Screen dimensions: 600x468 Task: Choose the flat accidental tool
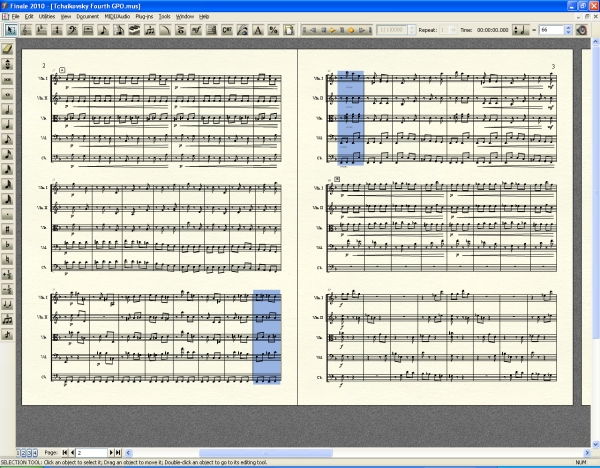pyautogui.click(x=7, y=245)
